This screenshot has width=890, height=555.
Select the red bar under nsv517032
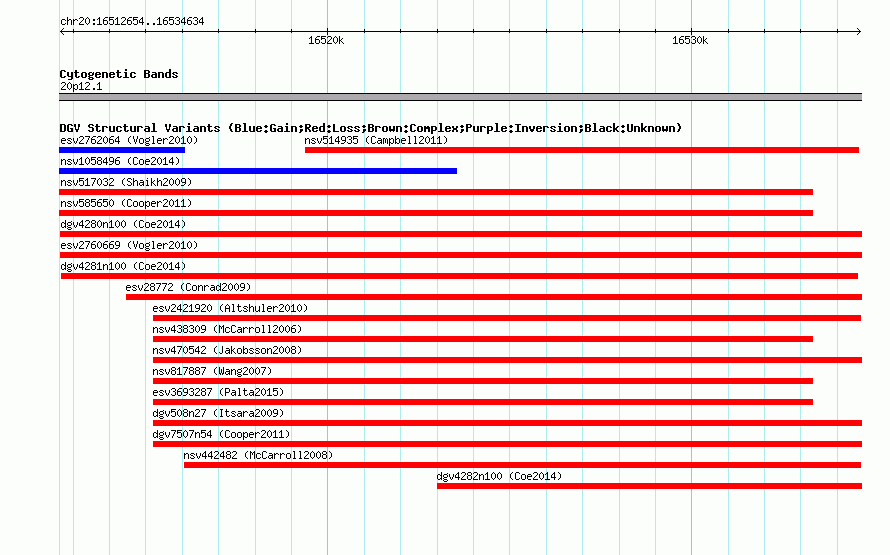[x=436, y=192]
